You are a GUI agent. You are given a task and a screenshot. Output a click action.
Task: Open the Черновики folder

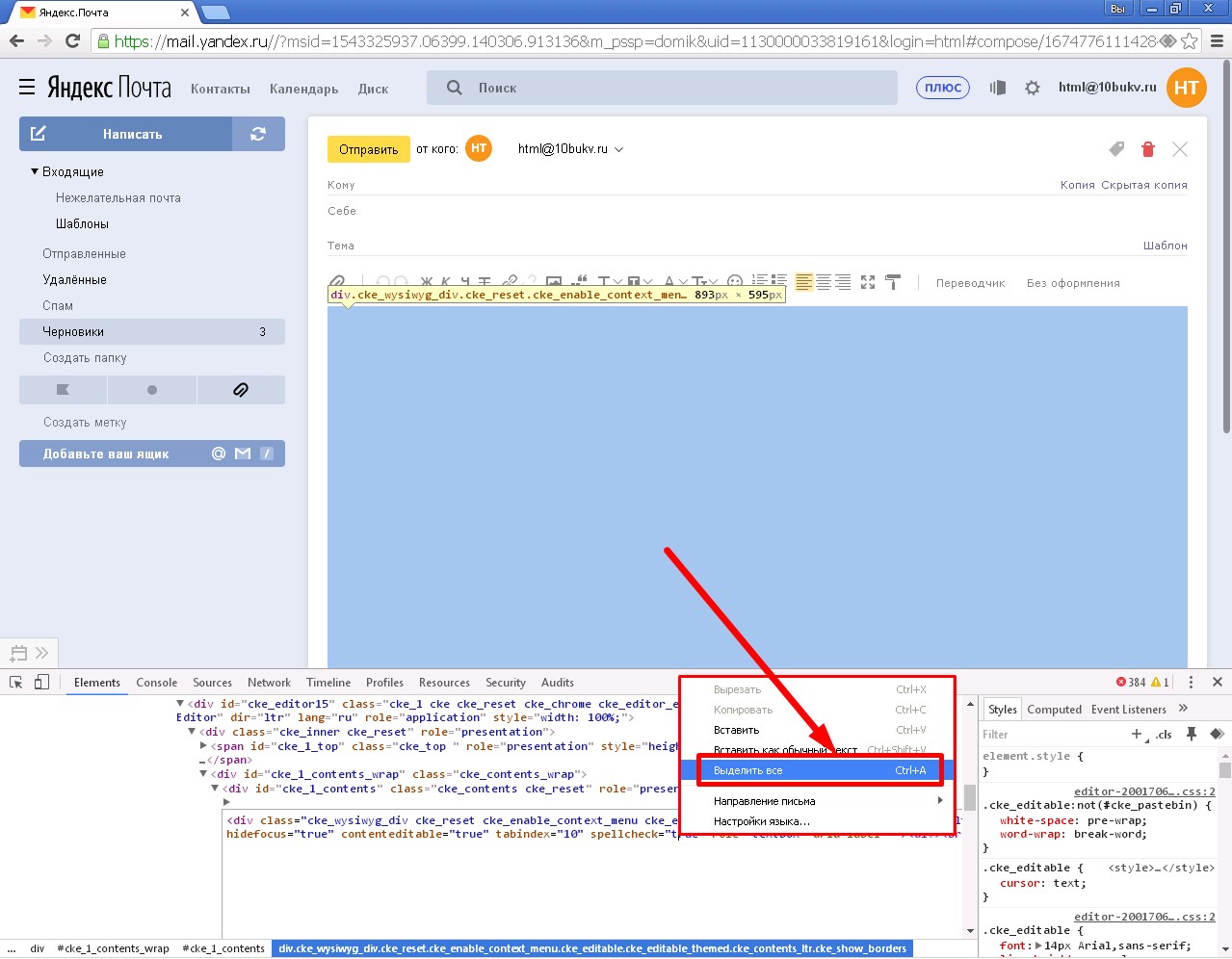click(x=152, y=331)
